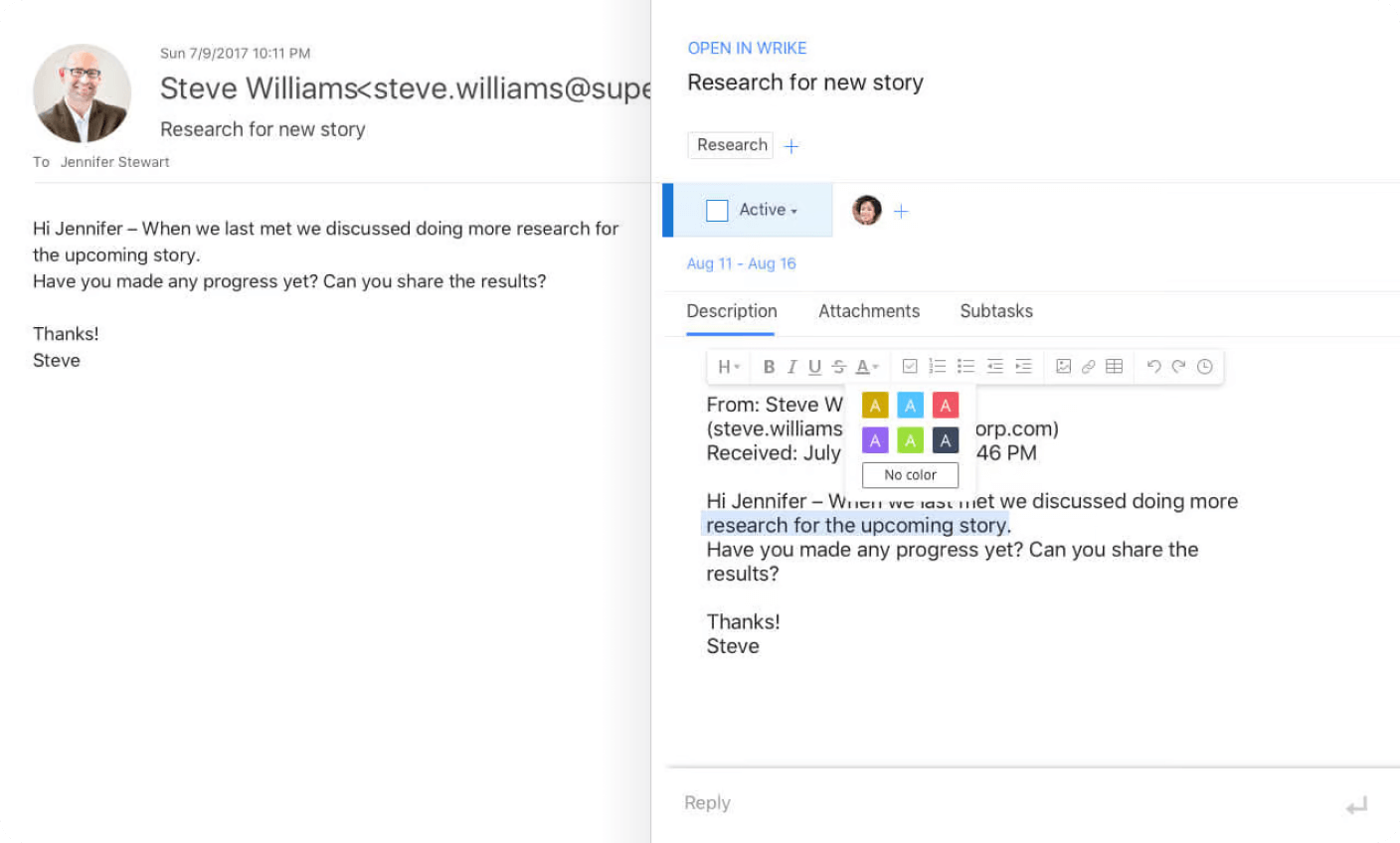Expand the Active status dropdown
This screenshot has height=843, width=1400.
click(x=769, y=210)
